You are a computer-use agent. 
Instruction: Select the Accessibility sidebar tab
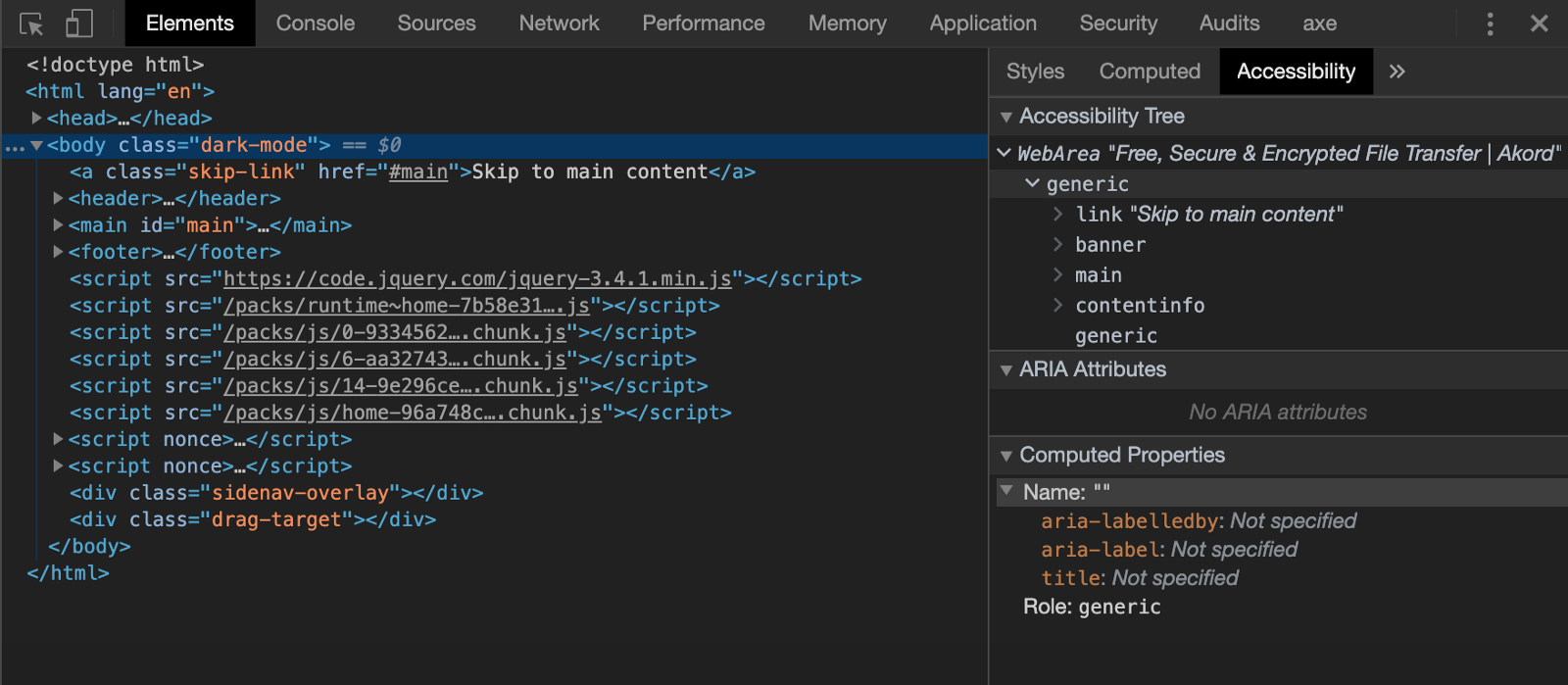[x=1296, y=72]
